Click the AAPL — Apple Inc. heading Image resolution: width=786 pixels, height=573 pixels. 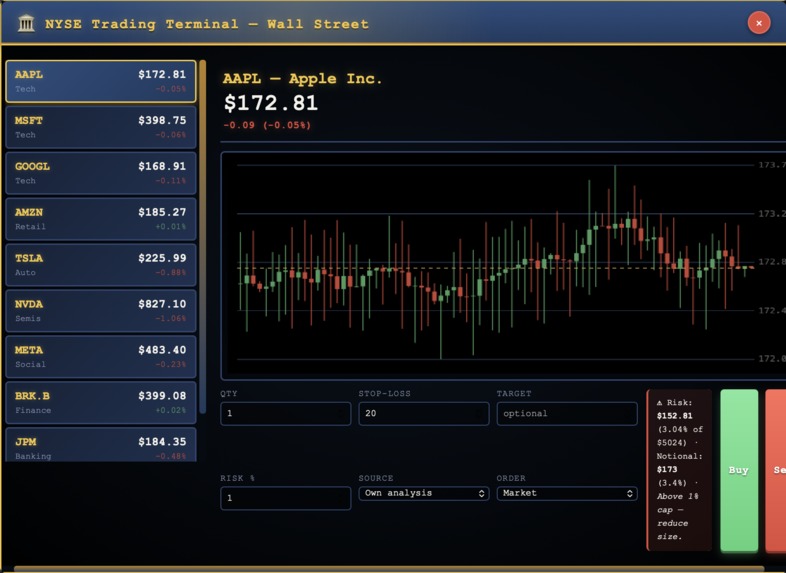pyautogui.click(x=302, y=79)
